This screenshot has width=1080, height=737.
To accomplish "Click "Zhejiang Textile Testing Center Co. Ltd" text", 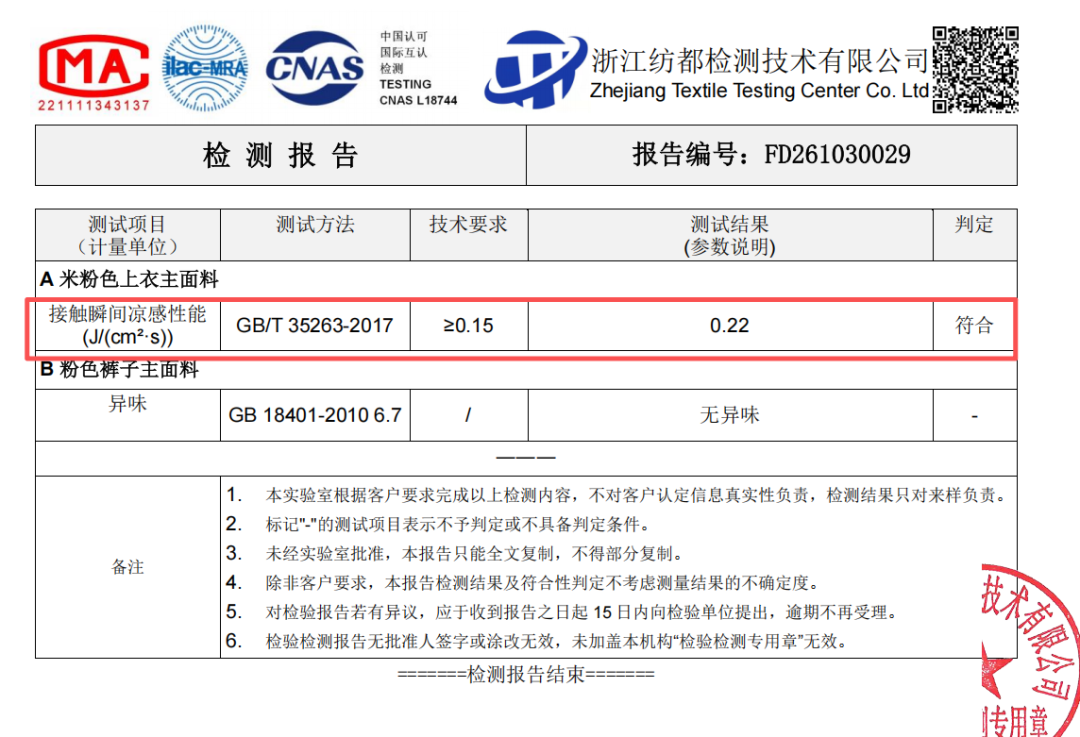I will 760,91.
